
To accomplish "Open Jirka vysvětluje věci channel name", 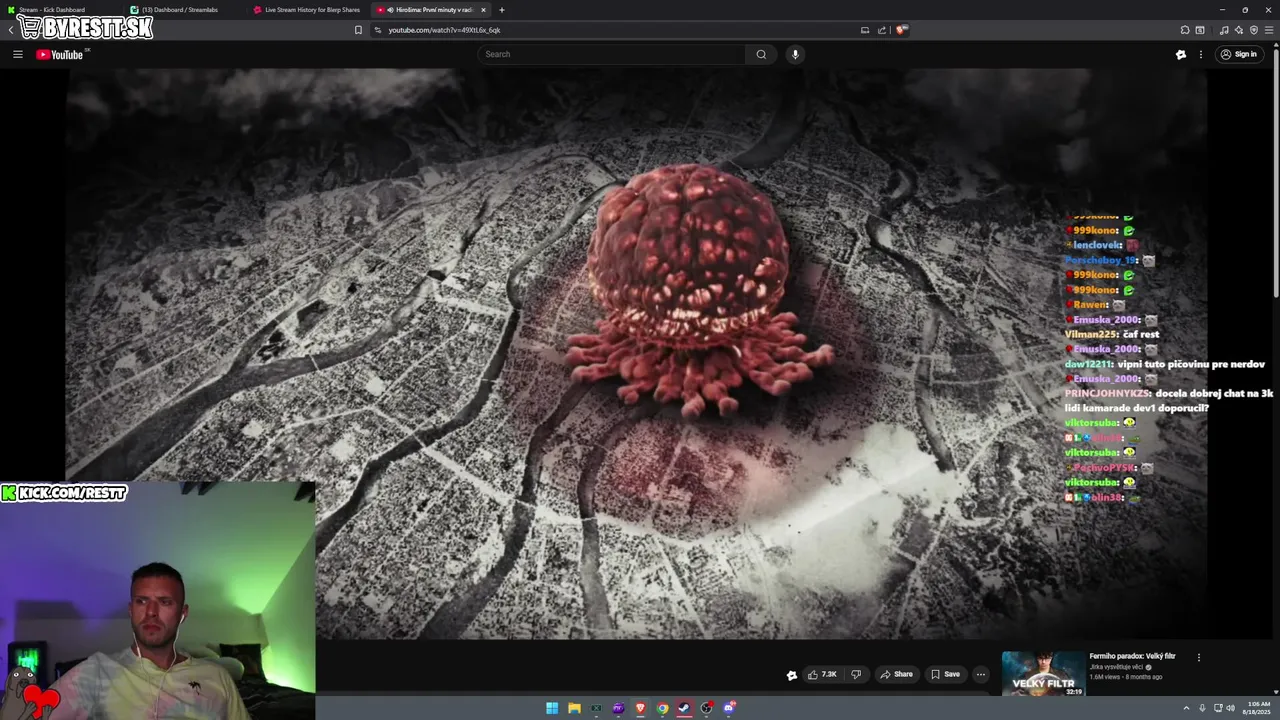I will click(1117, 667).
